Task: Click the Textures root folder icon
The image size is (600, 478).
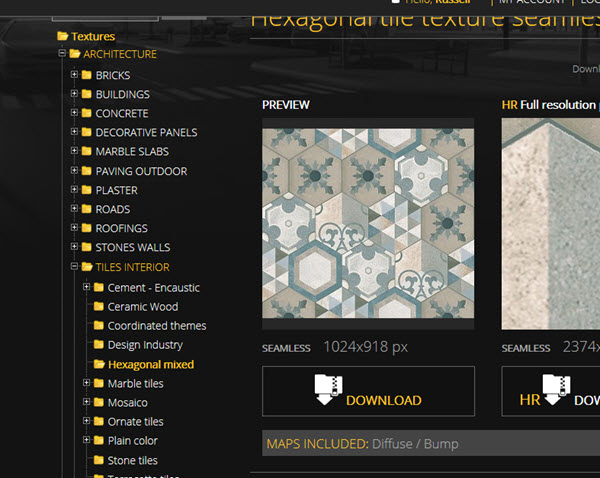Action: (x=63, y=36)
